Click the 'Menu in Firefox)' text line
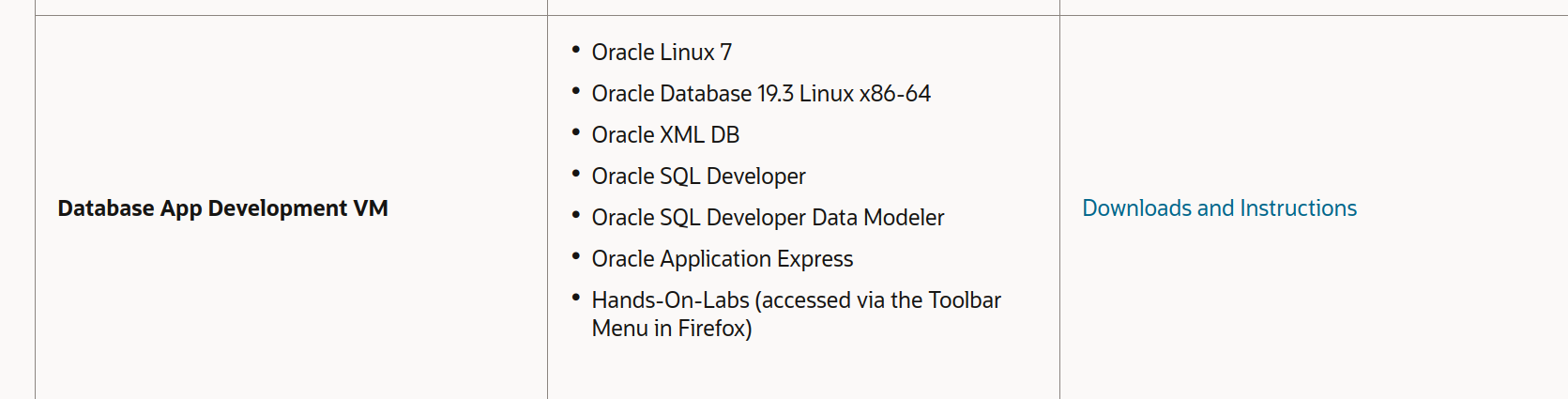This screenshot has height=399, width=1568. tap(671, 329)
